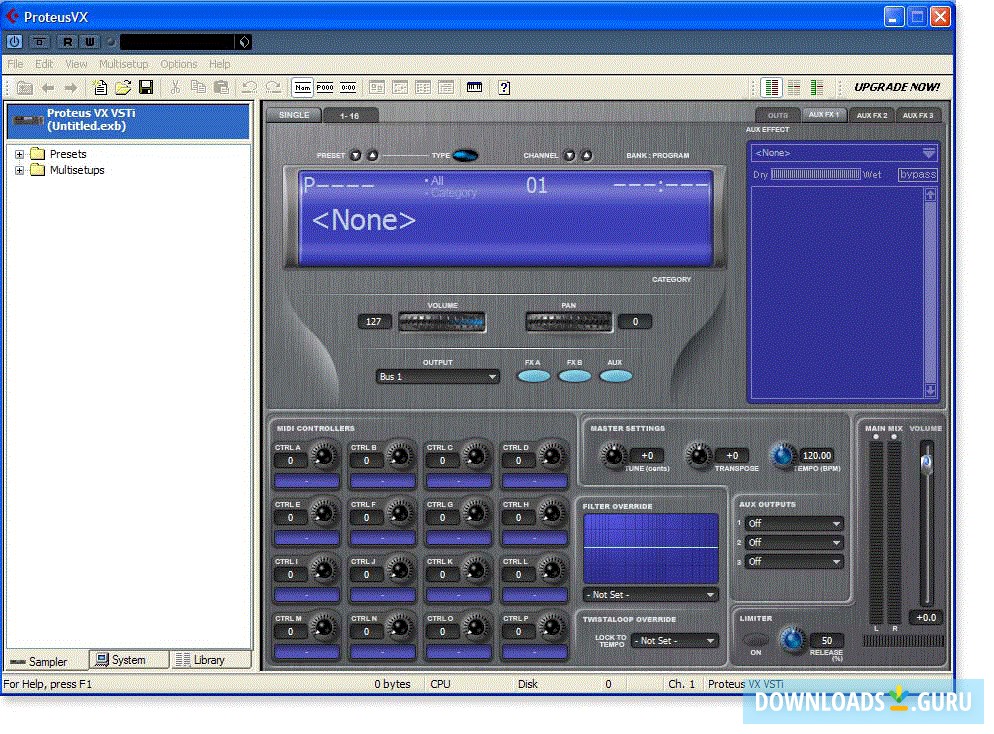Open Aux Output 1 Off dropdown
This screenshot has height=734, width=994.
[x=794, y=524]
